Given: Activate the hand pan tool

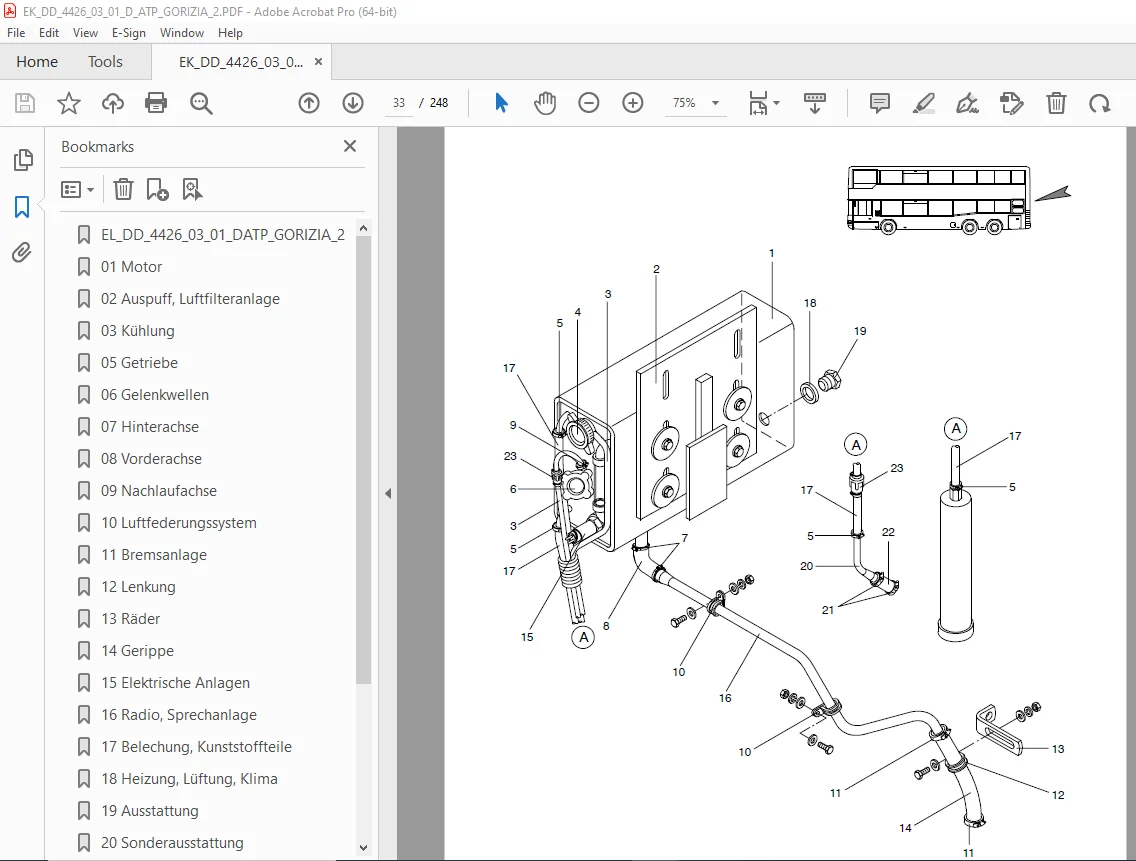Looking at the screenshot, I should [545, 103].
